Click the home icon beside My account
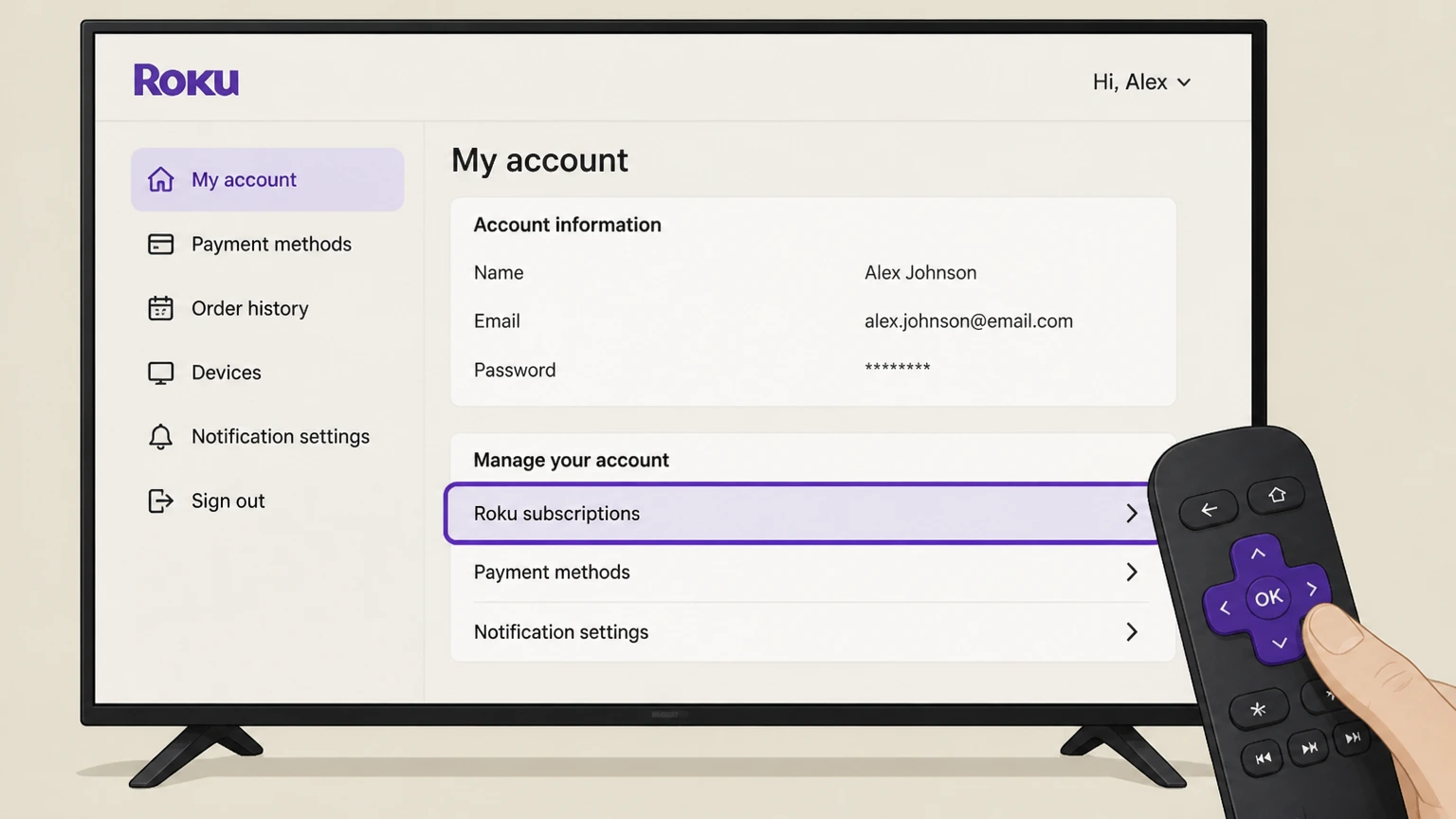 [x=160, y=179]
